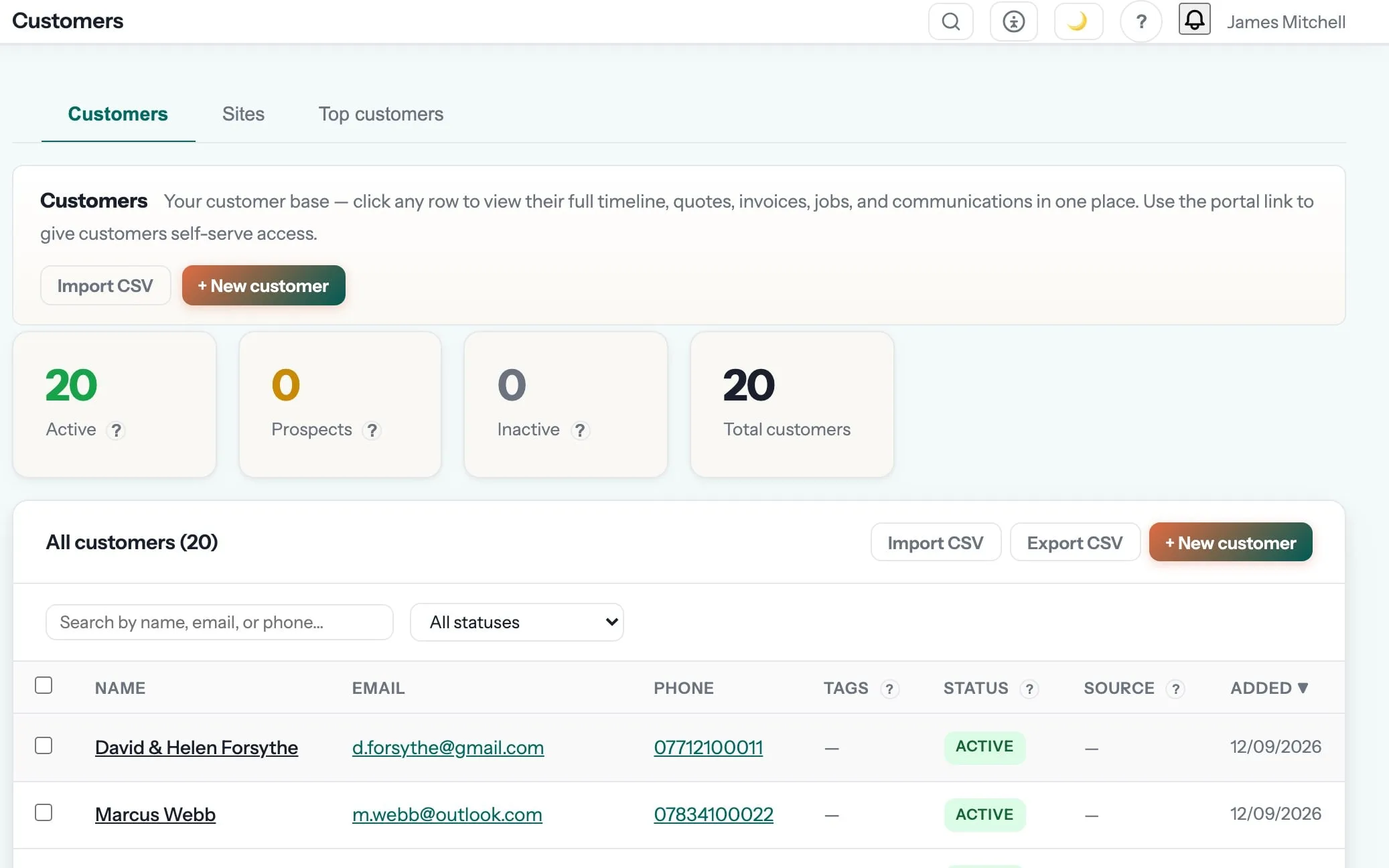Sort by the Added column header
Image resolution: width=1389 pixels, height=868 pixels.
[x=1269, y=688]
